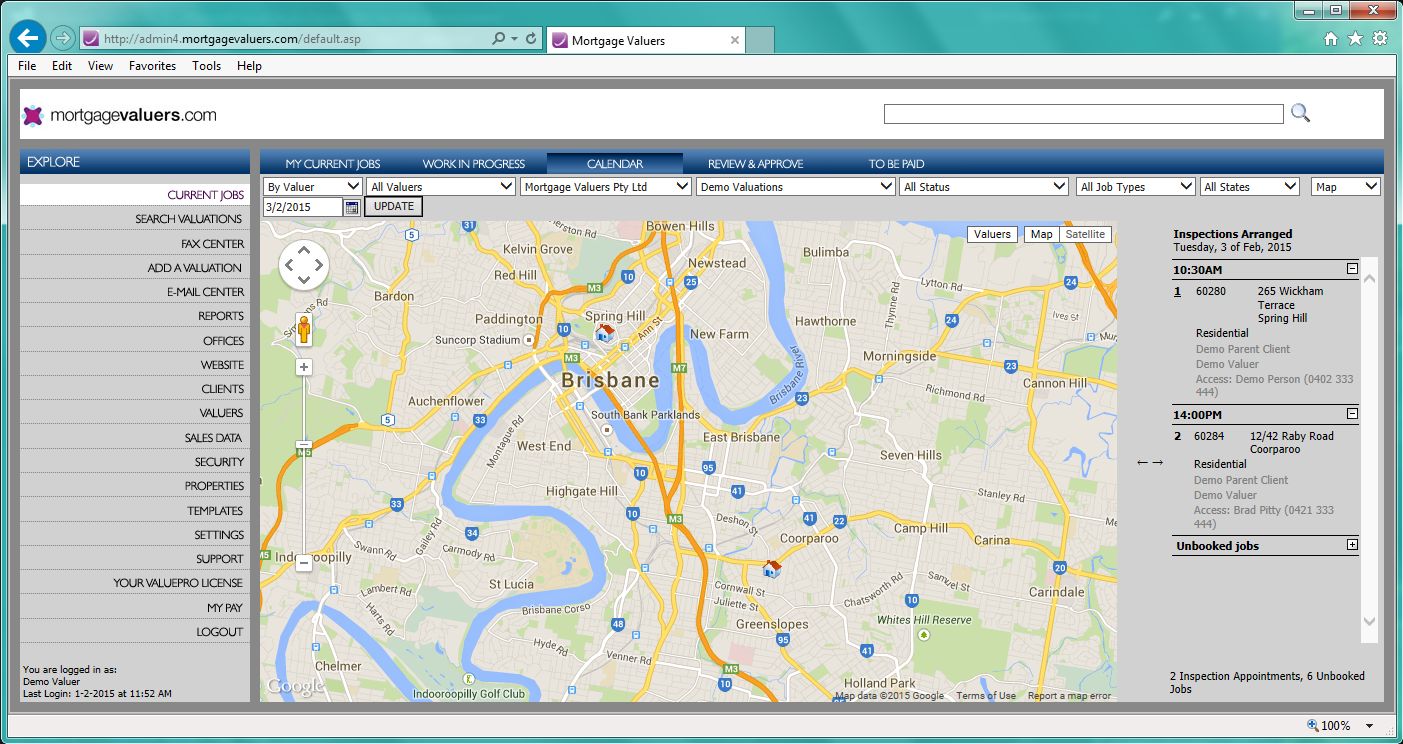Screen dimensions: 1403x744
Task: Click the date input field 3/2/2015
Action: 303,207
